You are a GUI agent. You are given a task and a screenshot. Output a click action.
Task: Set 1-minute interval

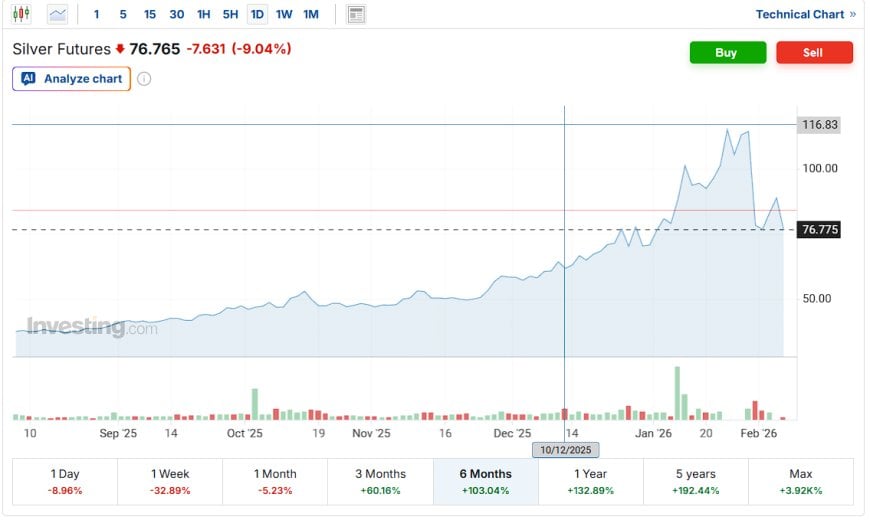click(x=97, y=14)
